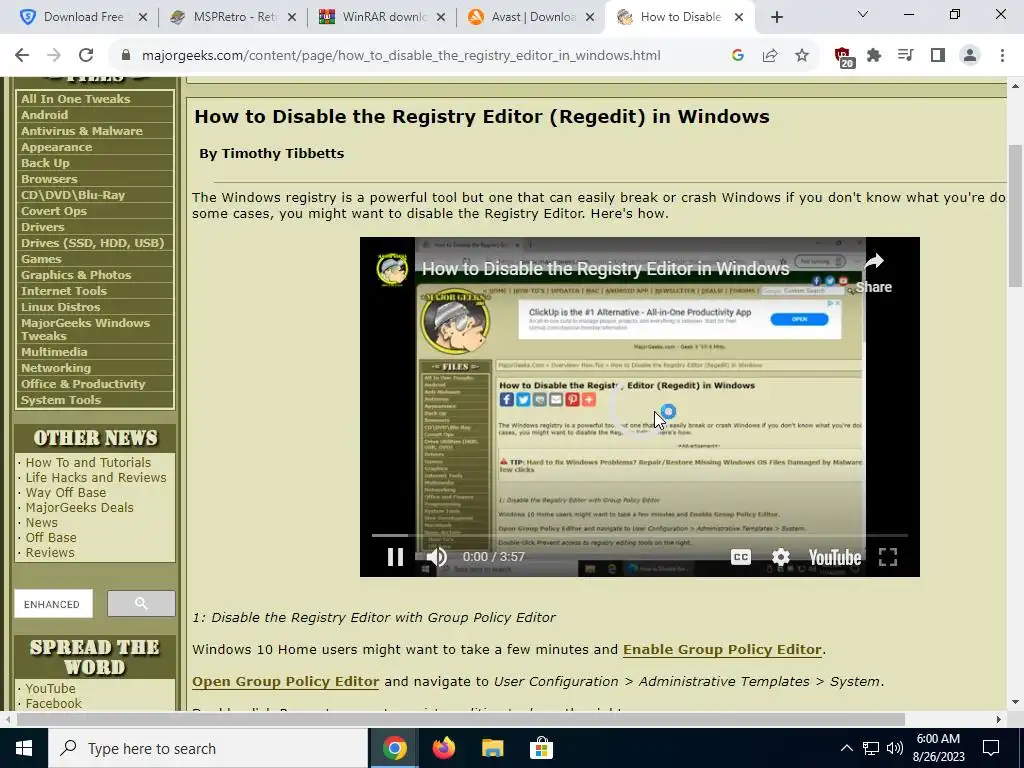Share the video via Share arrow

tap(874, 273)
